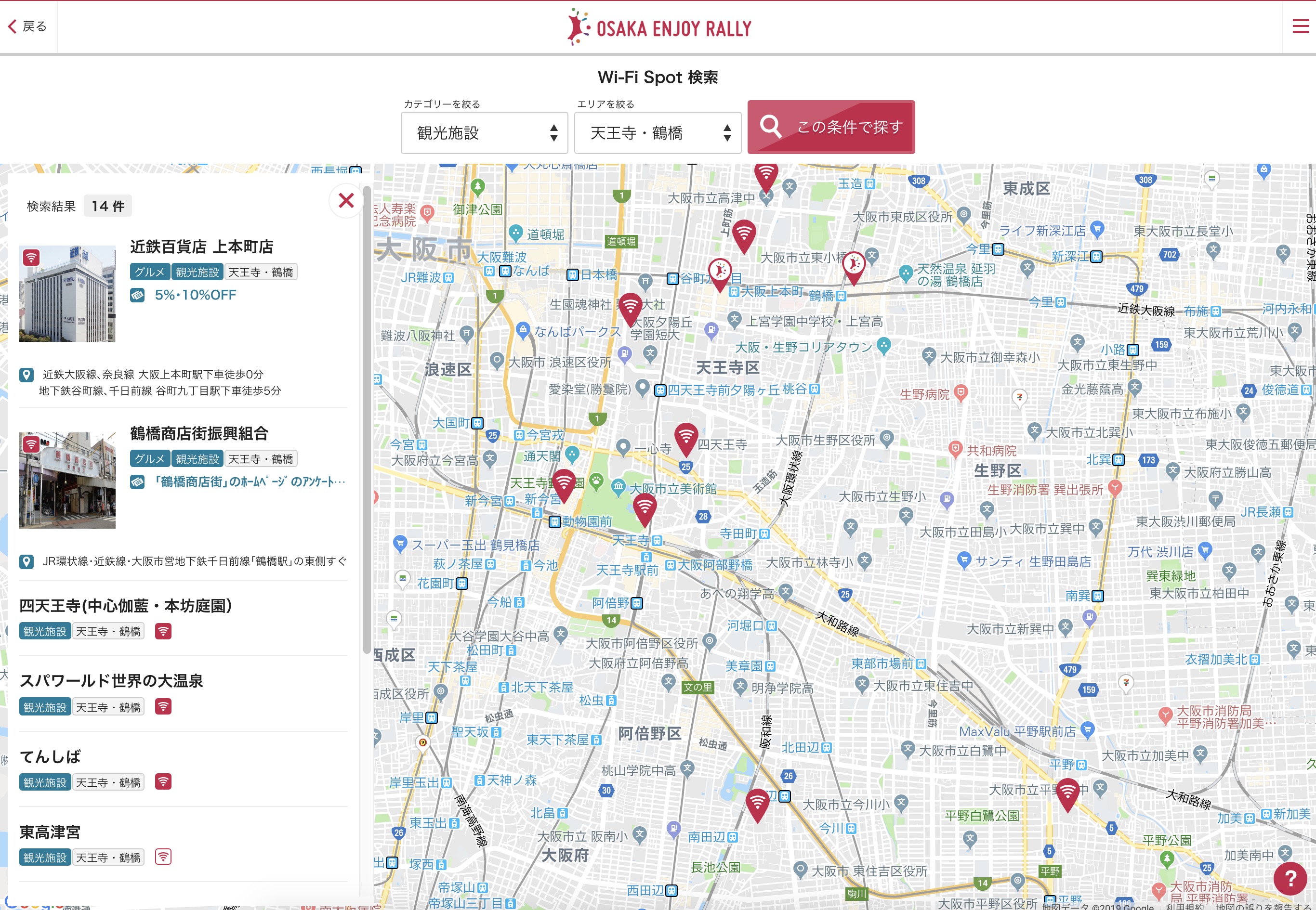Click the results panel scrollbar
This screenshot has width=1316, height=910.
point(367,419)
